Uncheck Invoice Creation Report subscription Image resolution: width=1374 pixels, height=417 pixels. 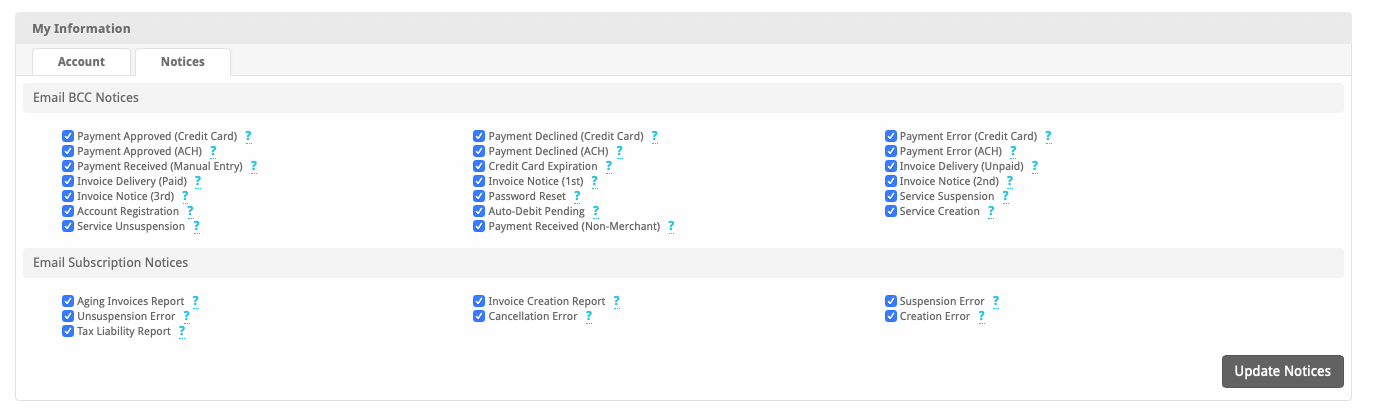click(479, 301)
